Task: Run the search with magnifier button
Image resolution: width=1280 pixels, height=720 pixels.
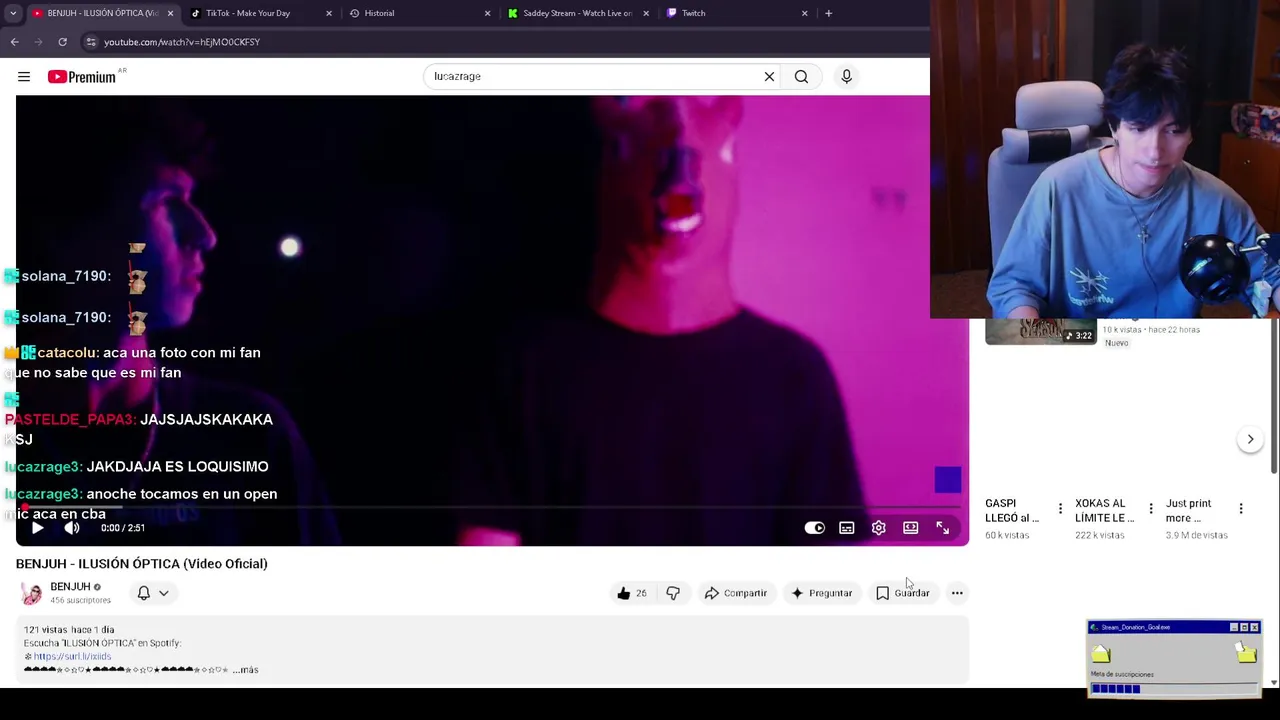Action: coord(801,76)
